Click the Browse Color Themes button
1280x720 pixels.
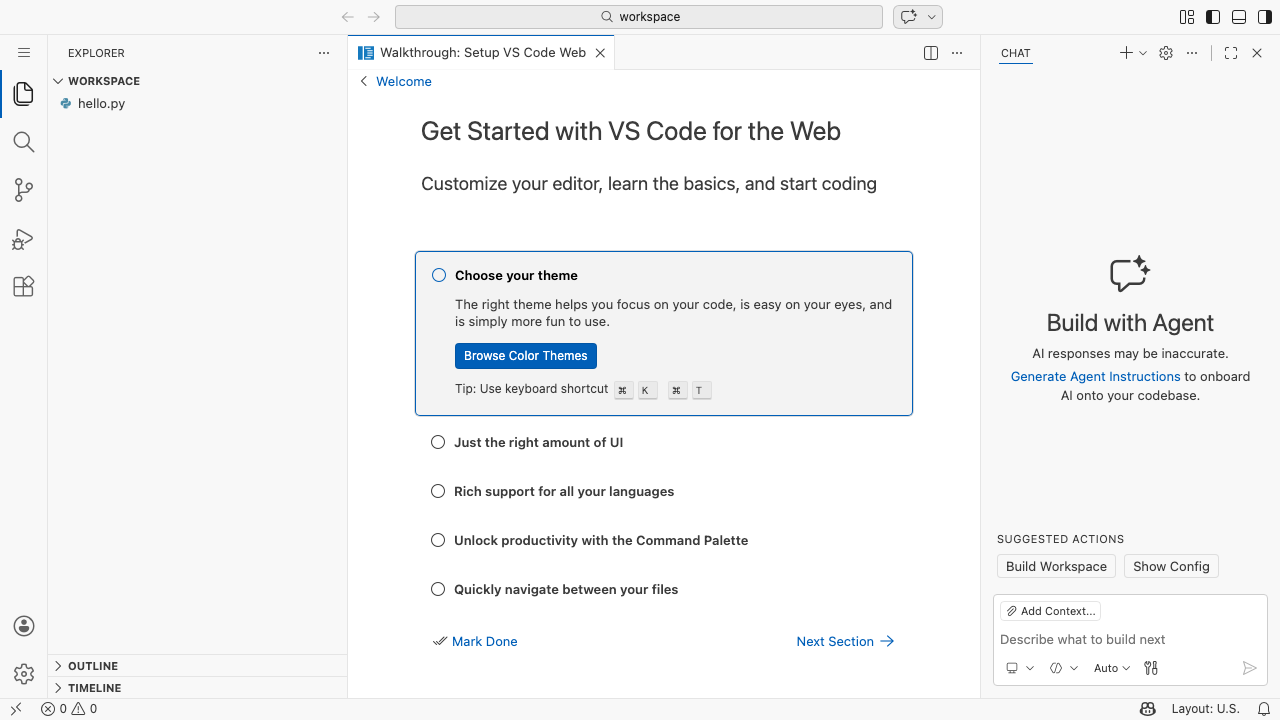(526, 356)
